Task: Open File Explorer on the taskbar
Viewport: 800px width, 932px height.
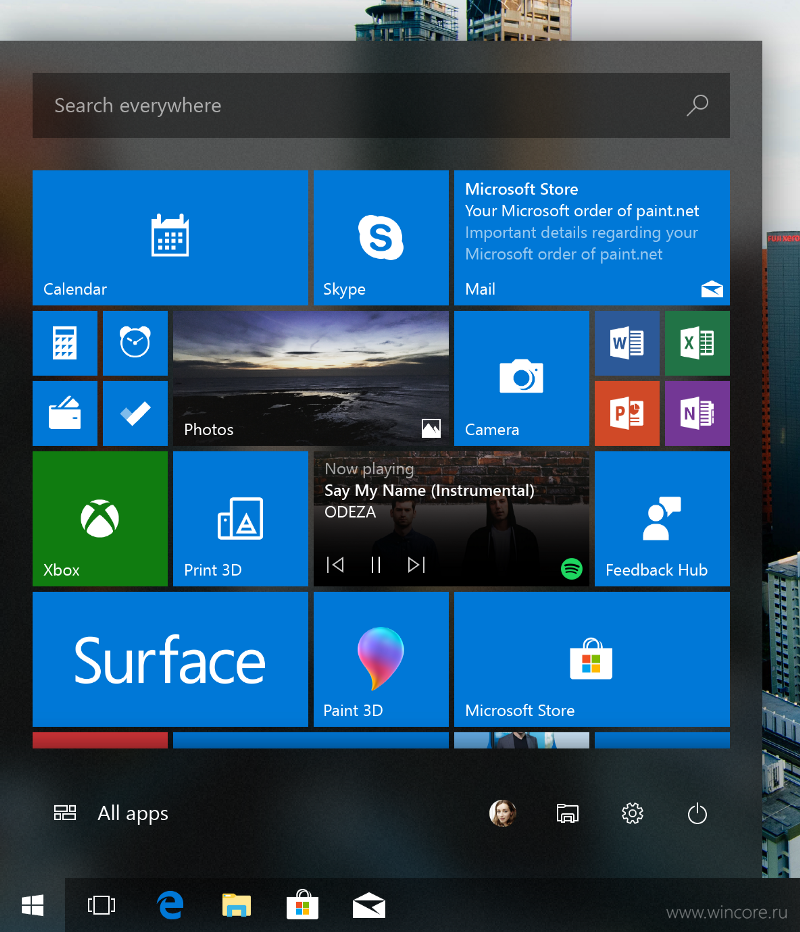Action: tap(237, 905)
